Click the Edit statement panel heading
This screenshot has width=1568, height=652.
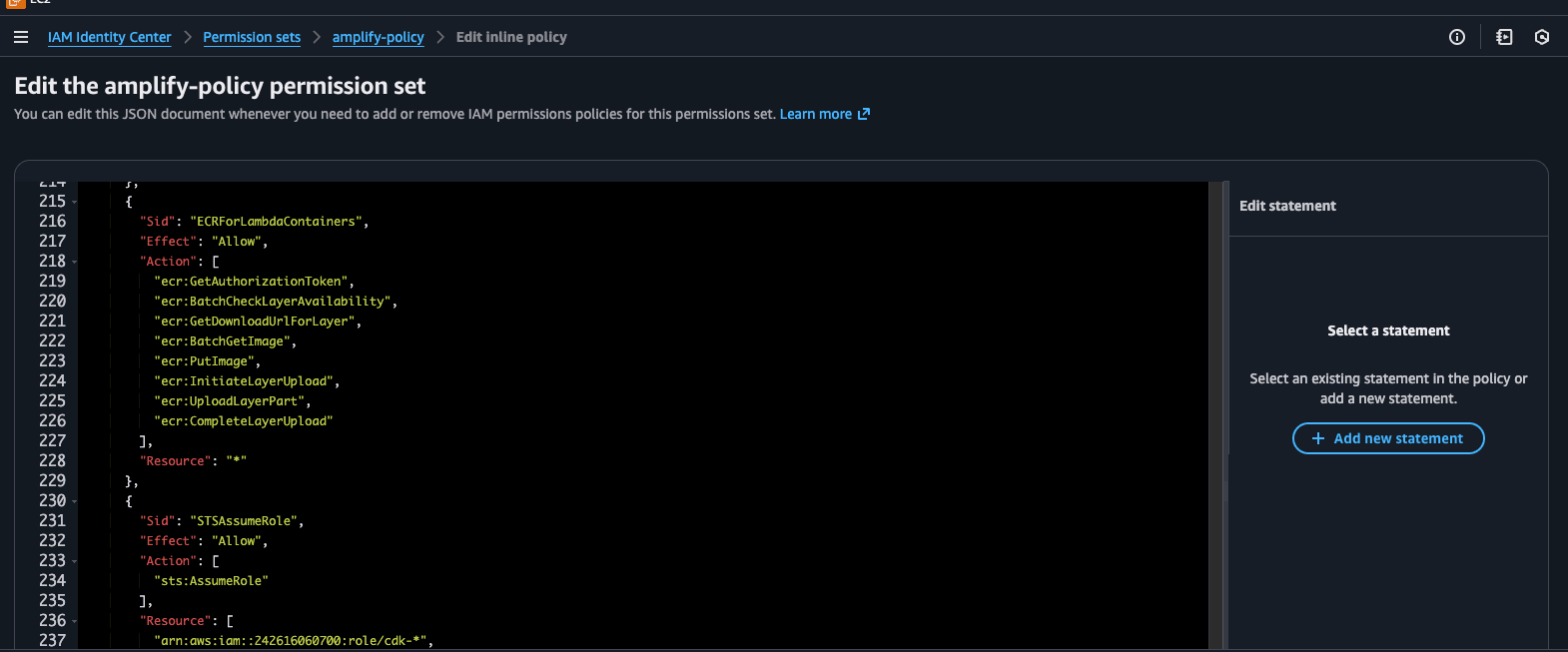coord(1287,206)
